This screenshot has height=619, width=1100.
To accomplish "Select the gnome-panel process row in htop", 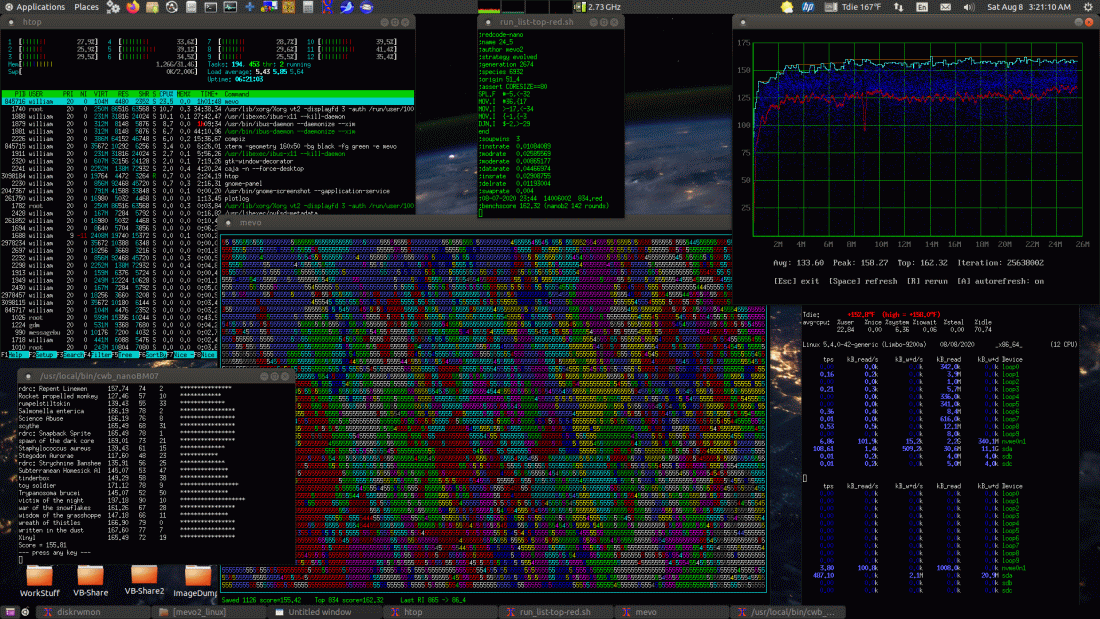I will point(208,183).
